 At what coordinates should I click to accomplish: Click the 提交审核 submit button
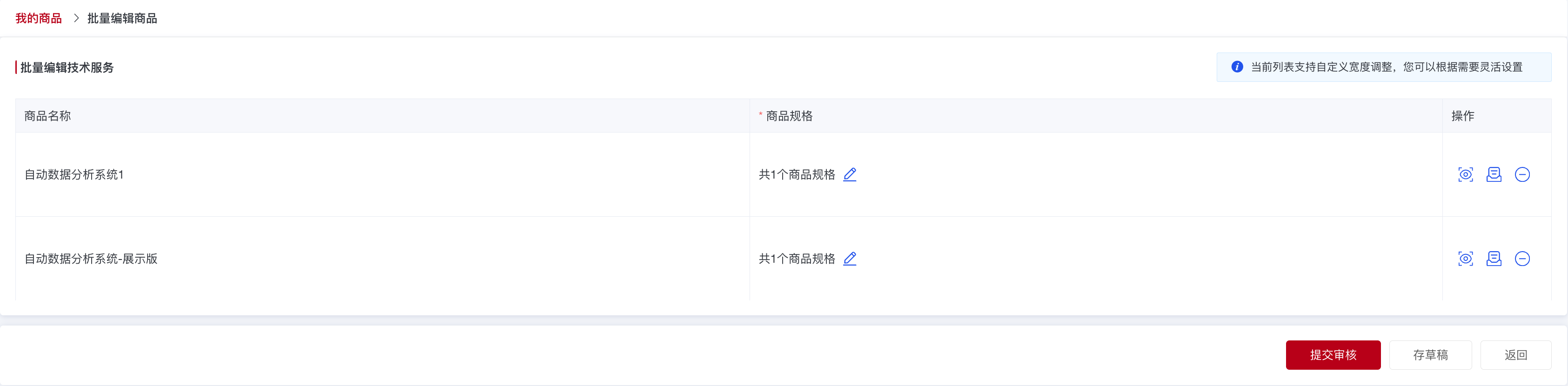(1333, 355)
